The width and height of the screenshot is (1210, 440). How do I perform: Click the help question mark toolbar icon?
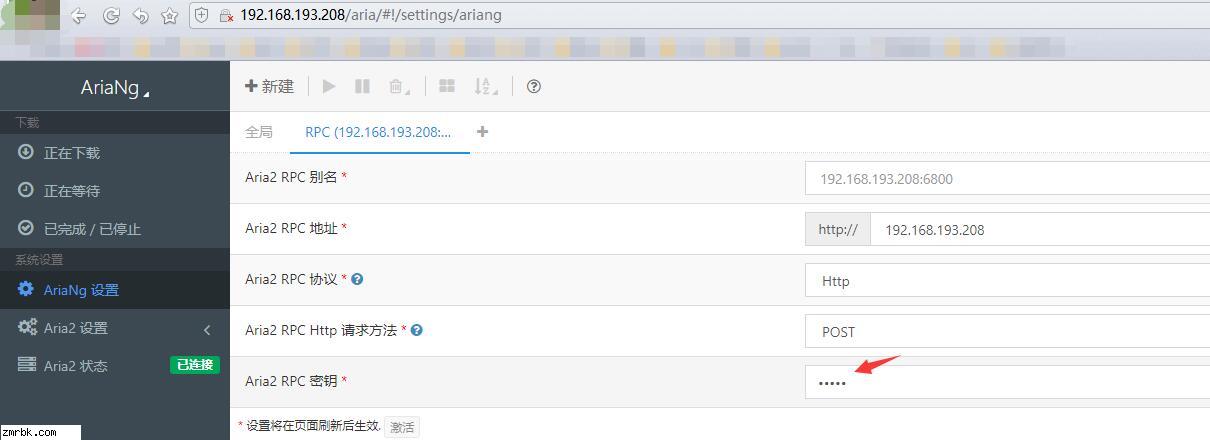pyautogui.click(x=533, y=86)
